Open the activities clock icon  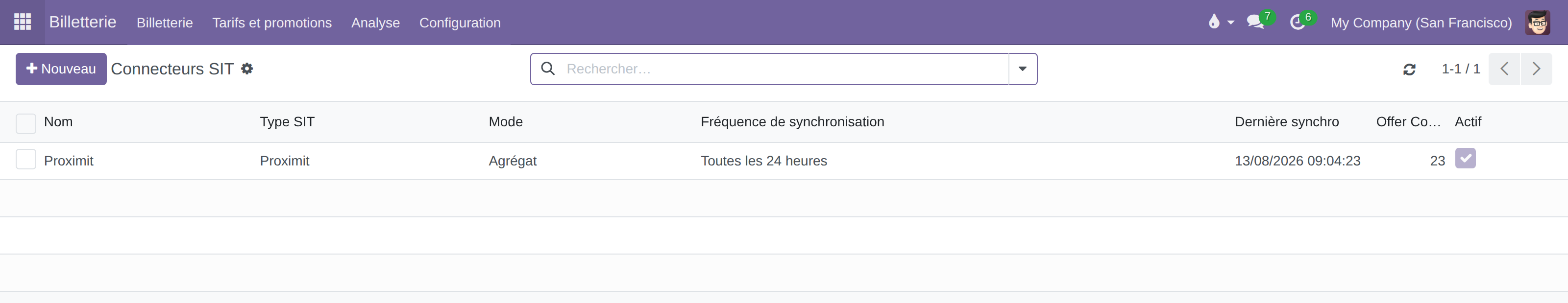click(1297, 23)
